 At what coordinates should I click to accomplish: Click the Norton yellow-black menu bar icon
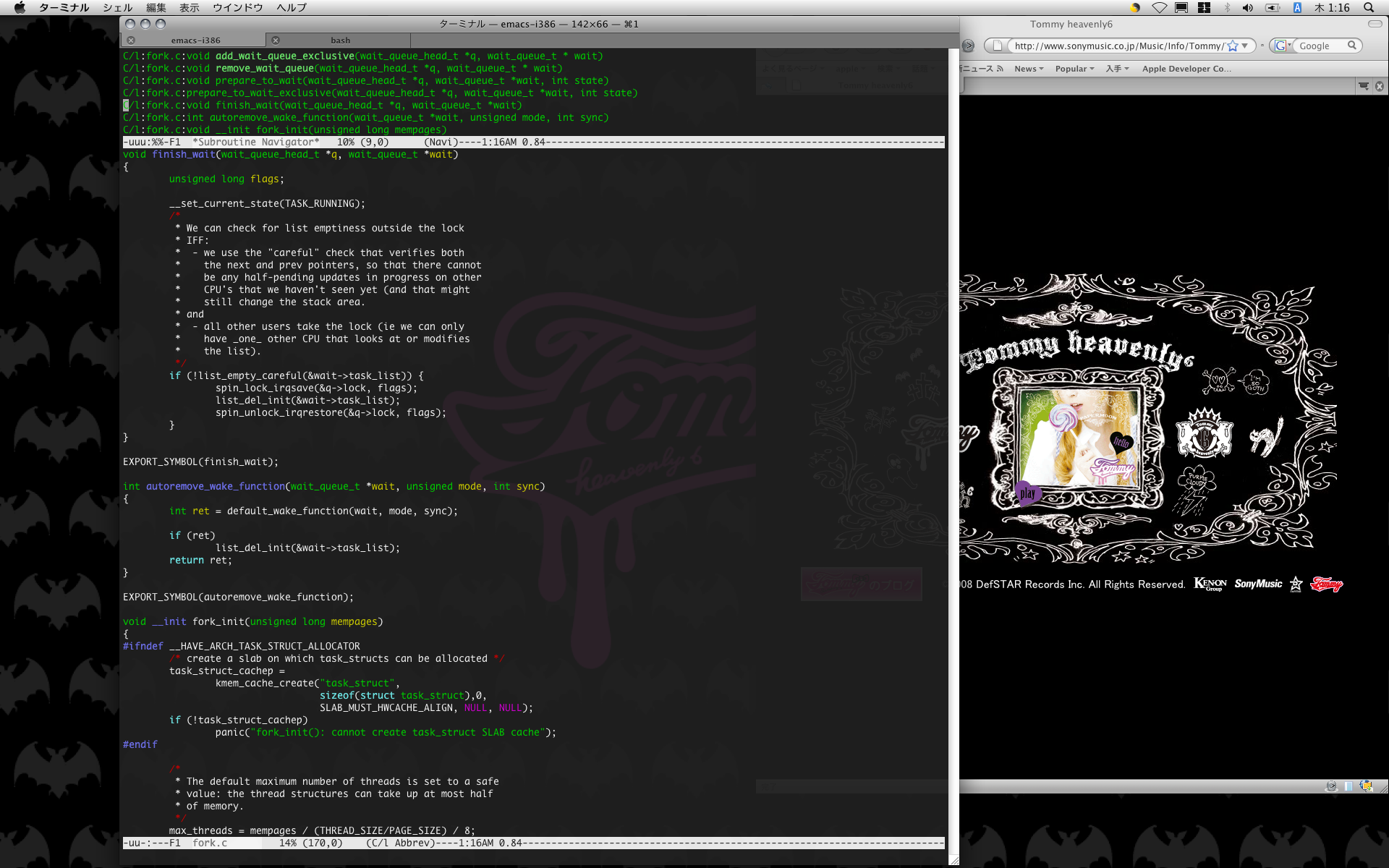click(1135, 7)
